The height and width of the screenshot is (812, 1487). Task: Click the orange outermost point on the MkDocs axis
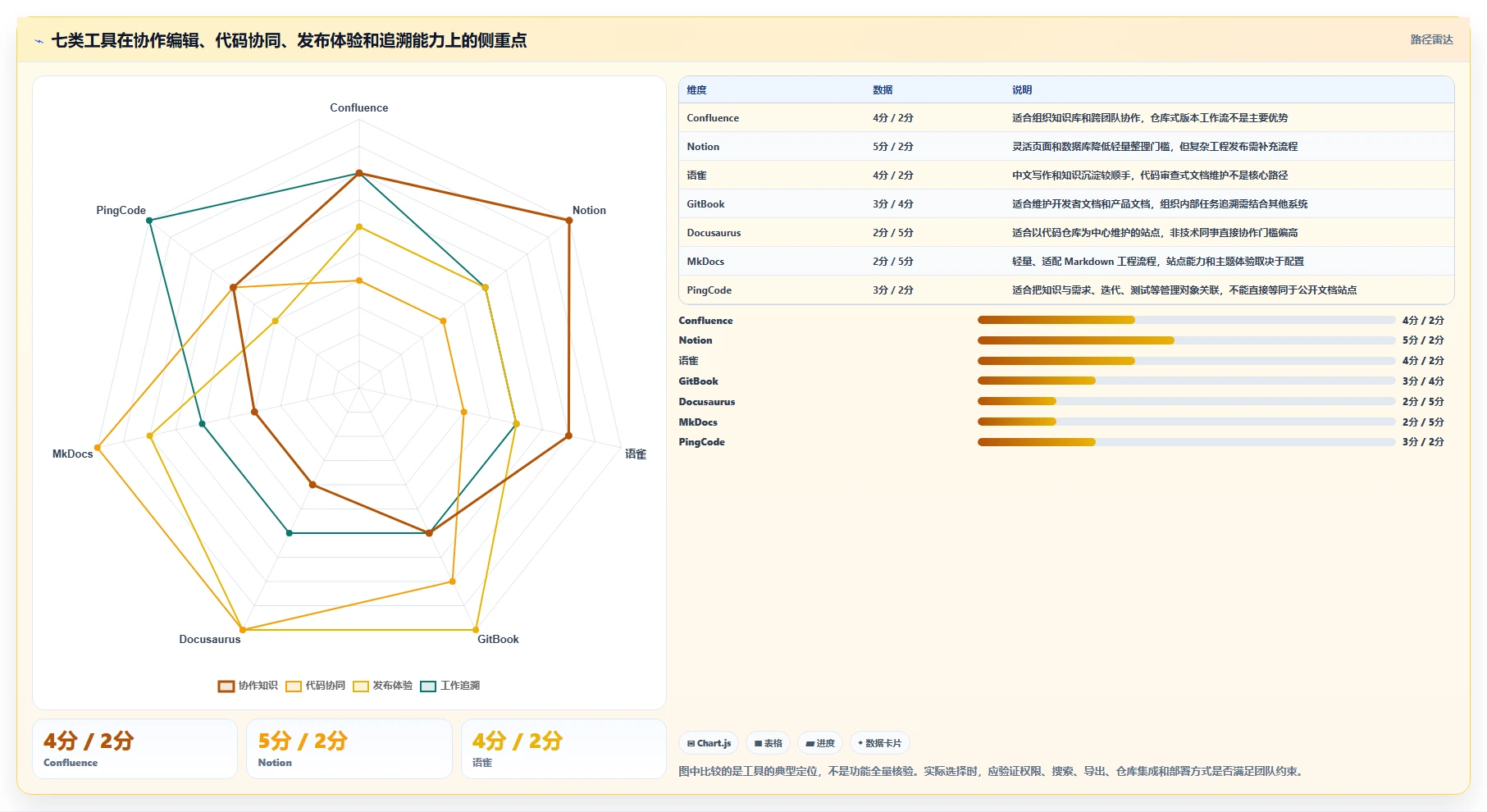click(x=98, y=448)
